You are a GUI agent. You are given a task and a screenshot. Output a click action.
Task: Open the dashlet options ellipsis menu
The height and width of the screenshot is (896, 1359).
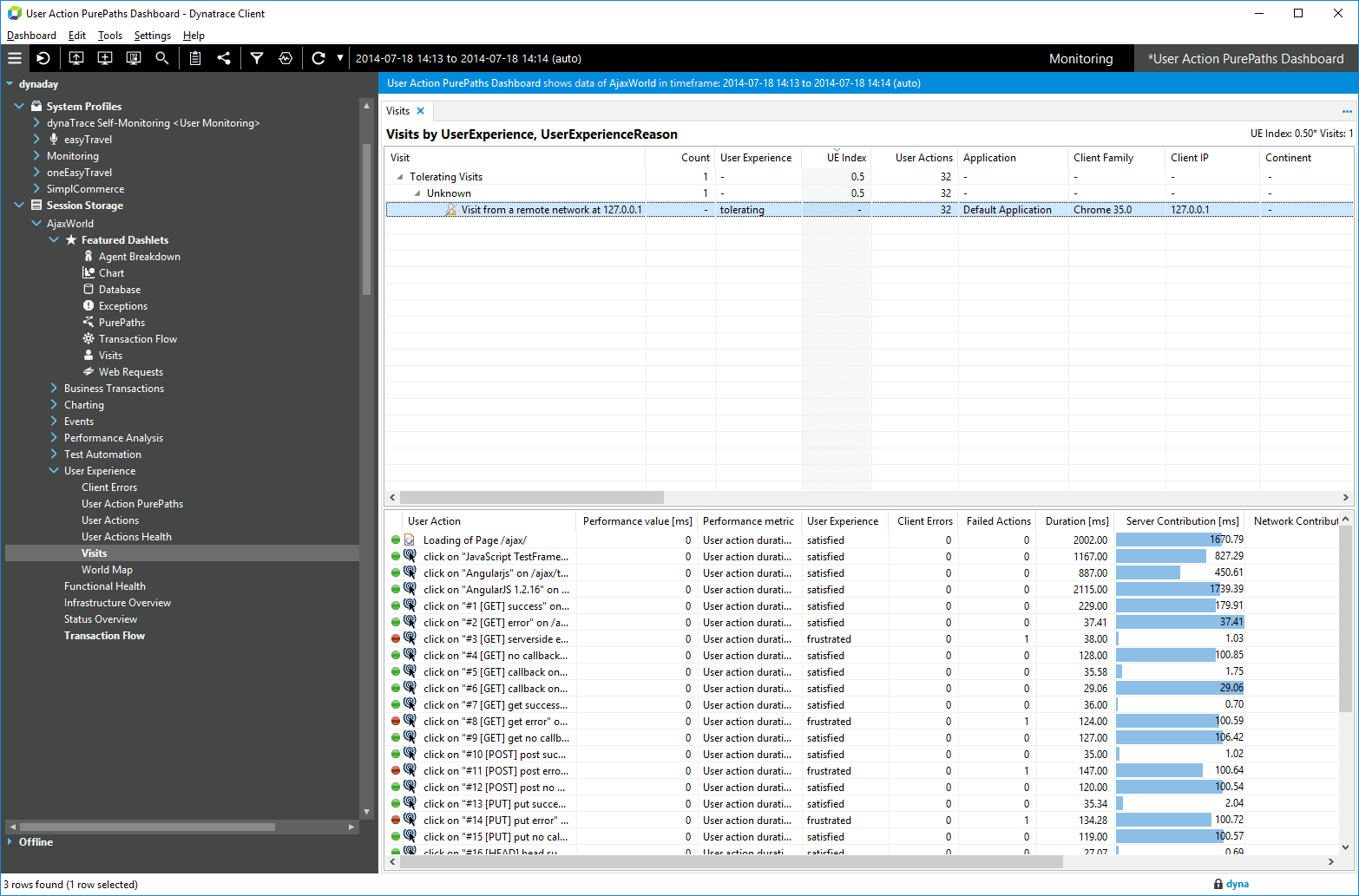pos(1347,111)
